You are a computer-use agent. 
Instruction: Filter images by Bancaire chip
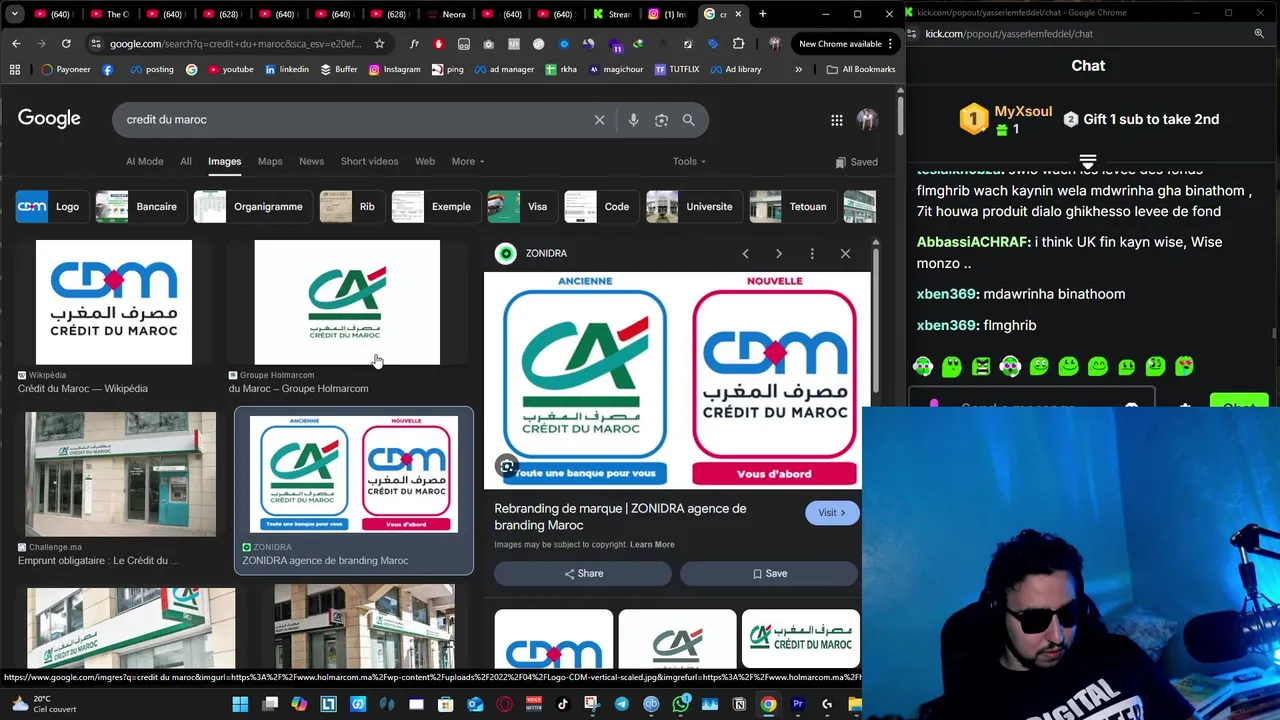(x=140, y=207)
